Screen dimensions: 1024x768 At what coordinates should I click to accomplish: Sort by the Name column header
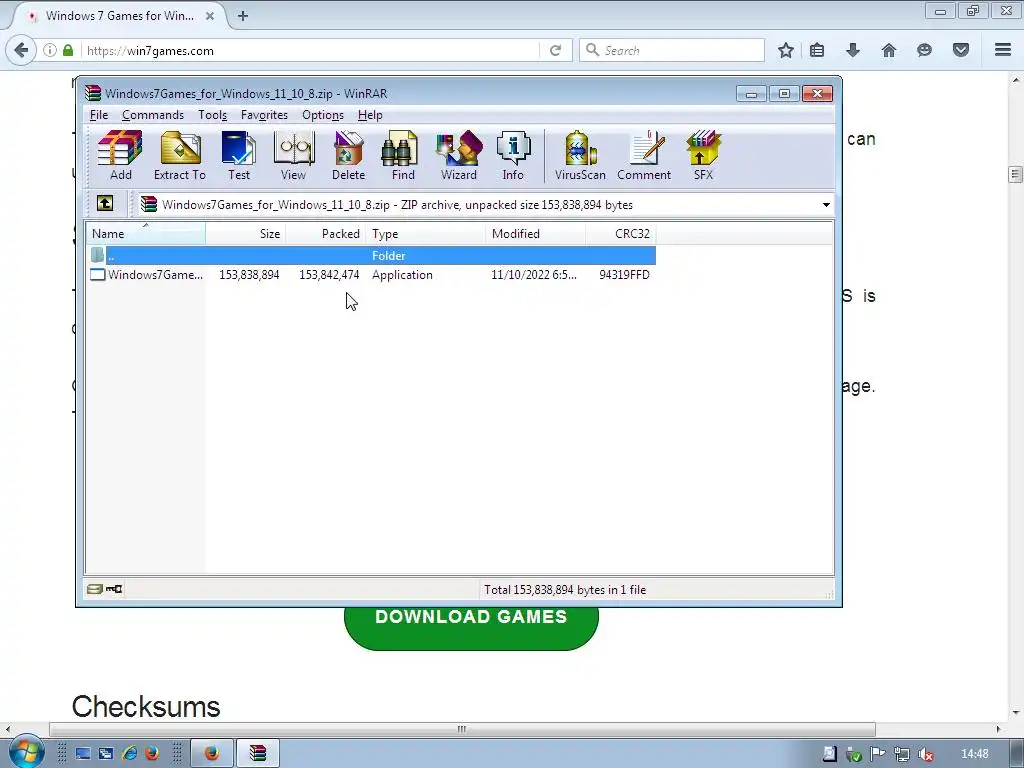click(146, 234)
